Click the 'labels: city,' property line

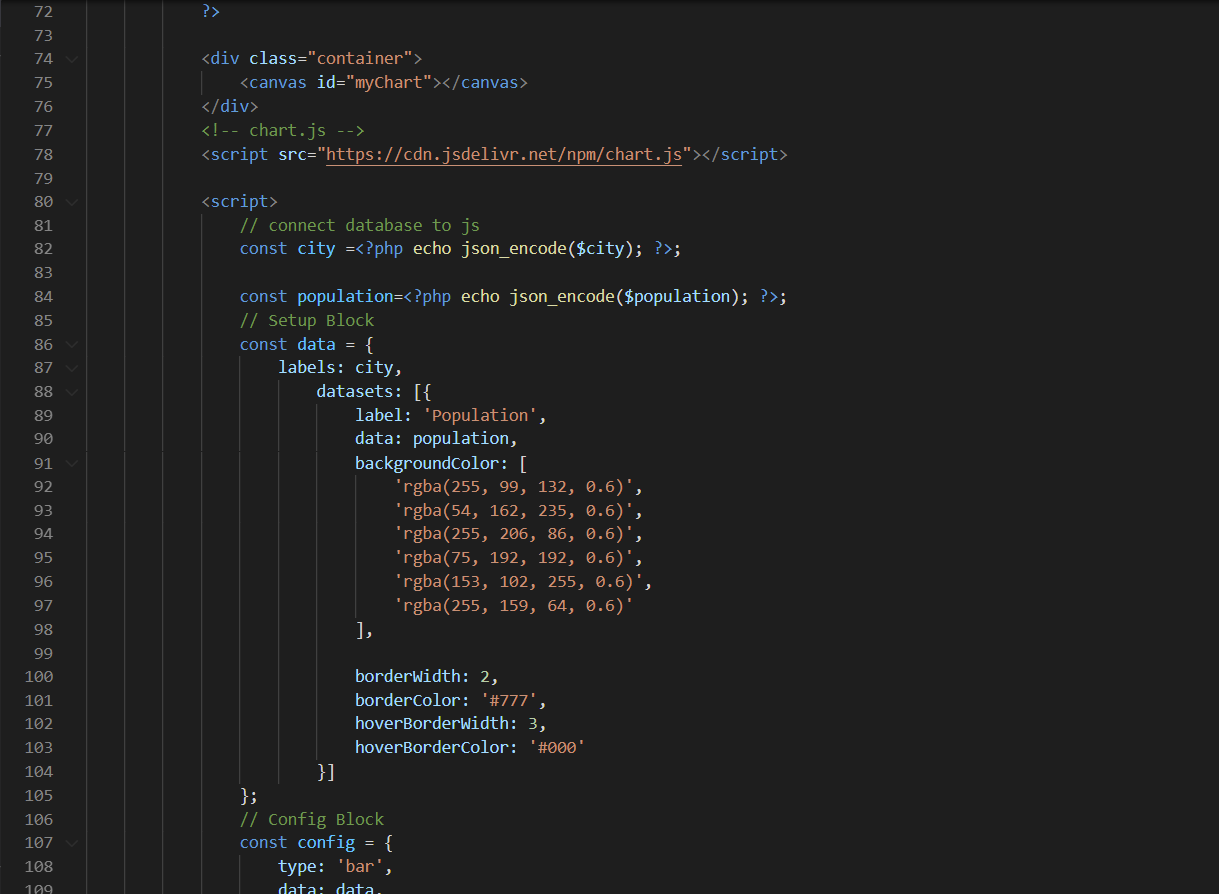[x=340, y=368]
